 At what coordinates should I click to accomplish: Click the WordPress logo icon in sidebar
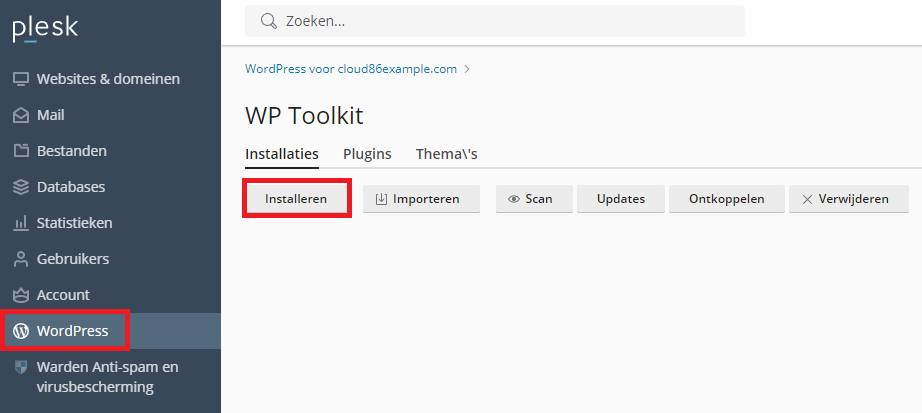point(21,331)
